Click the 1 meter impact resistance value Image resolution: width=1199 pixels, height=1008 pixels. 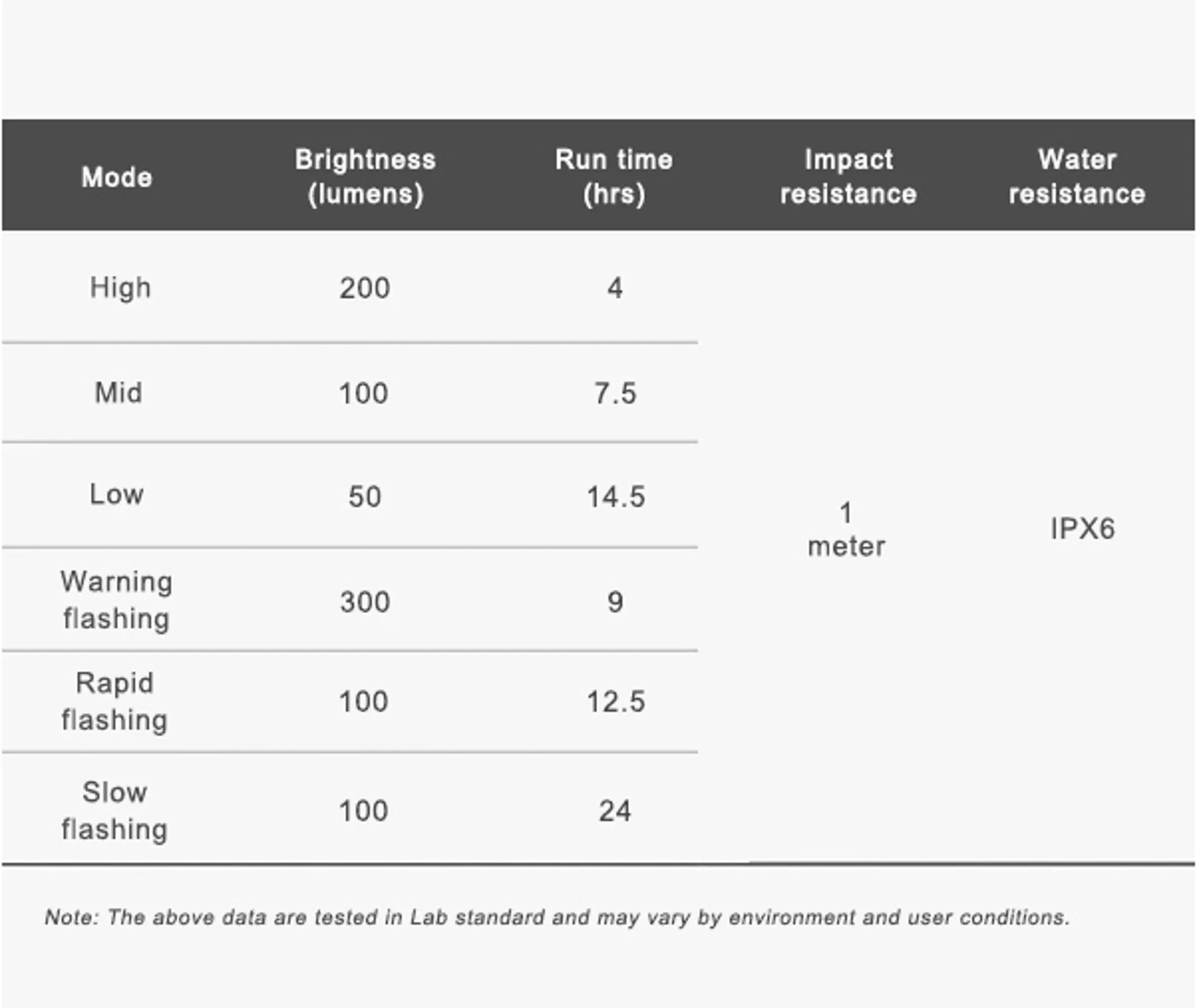click(846, 530)
